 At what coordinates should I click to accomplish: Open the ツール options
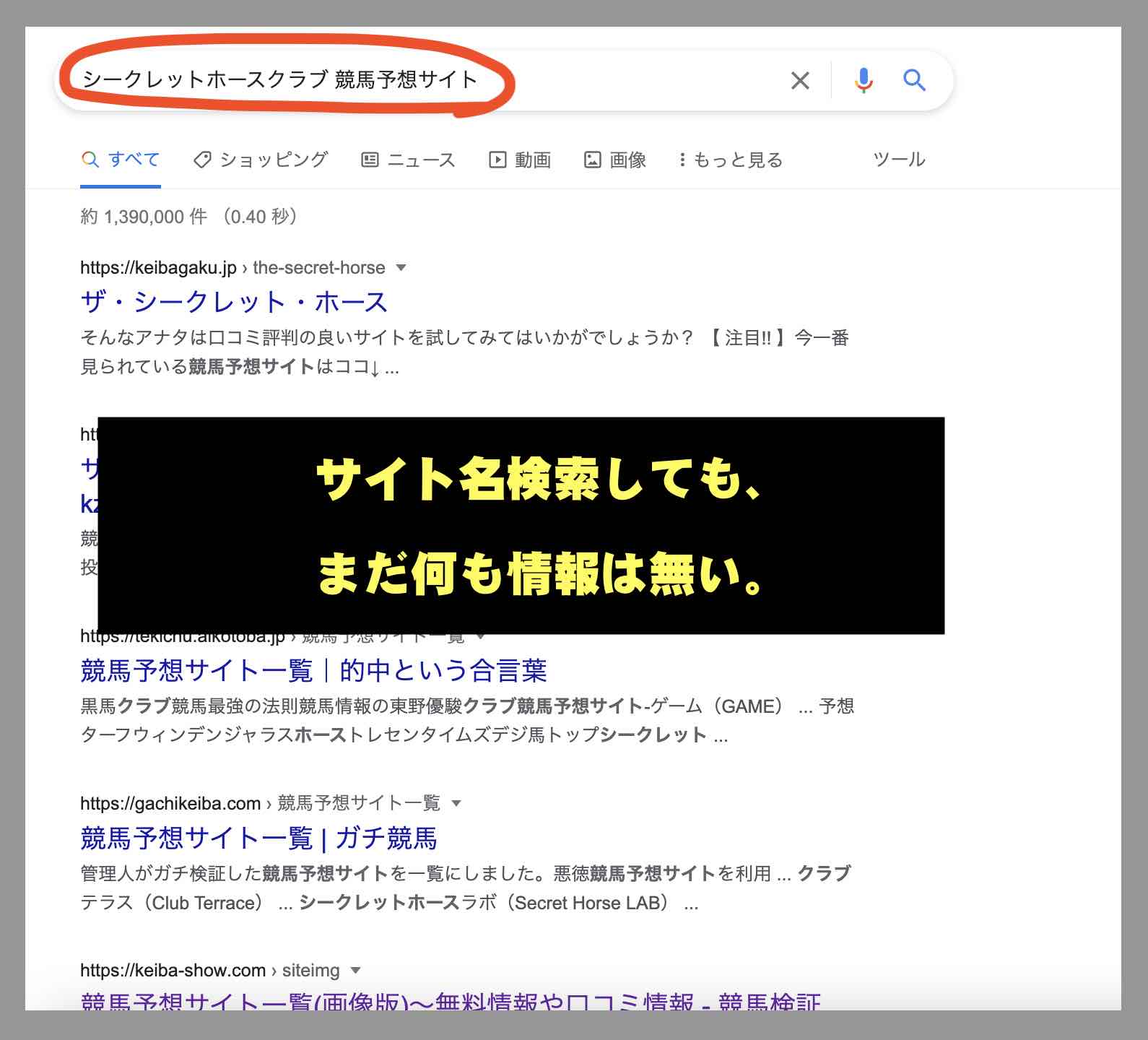click(x=899, y=159)
